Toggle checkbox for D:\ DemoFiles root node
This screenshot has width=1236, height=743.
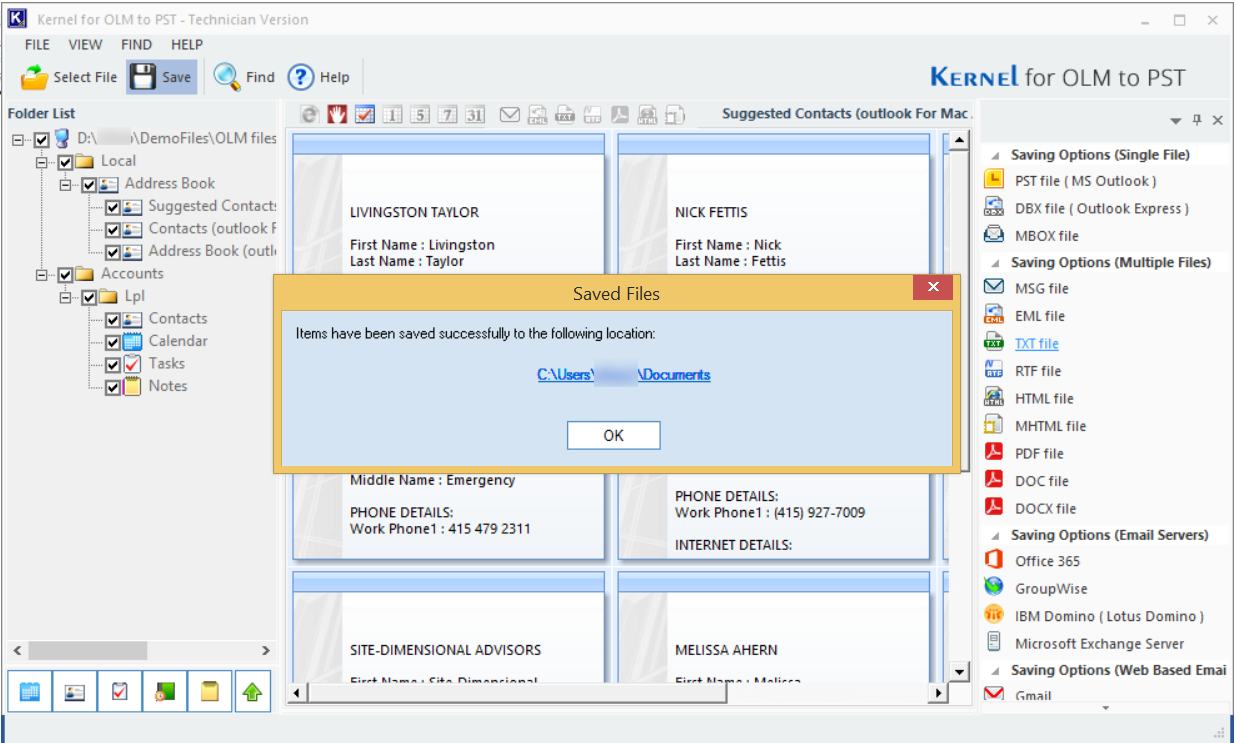[42, 139]
